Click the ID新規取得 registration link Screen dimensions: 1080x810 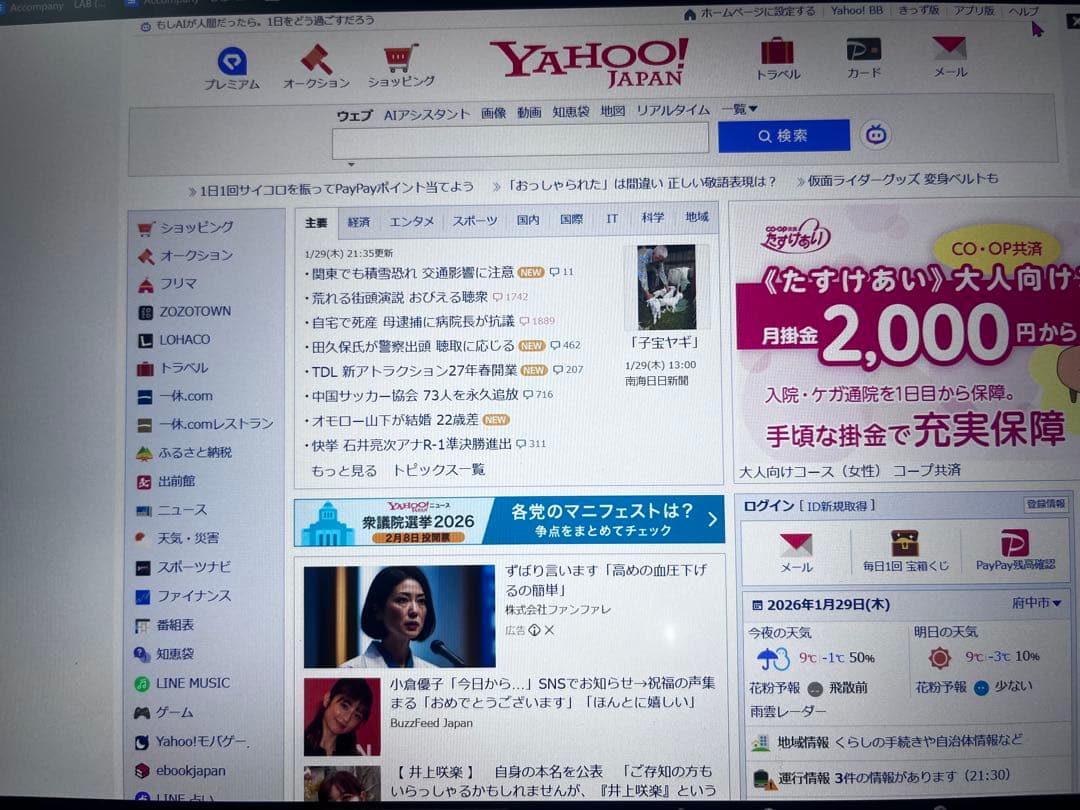(x=838, y=506)
